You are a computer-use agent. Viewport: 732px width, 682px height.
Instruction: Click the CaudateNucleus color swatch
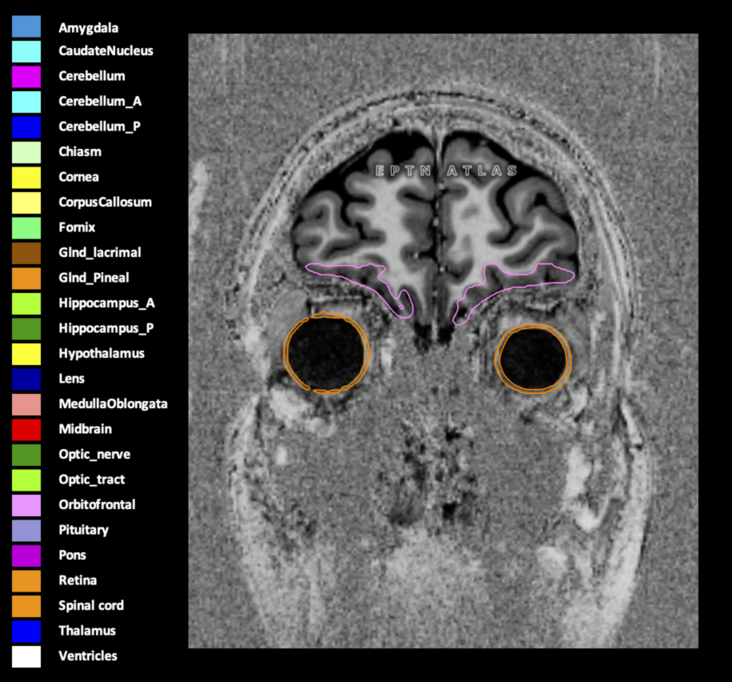pyautogui.click(x=26, y=51)
